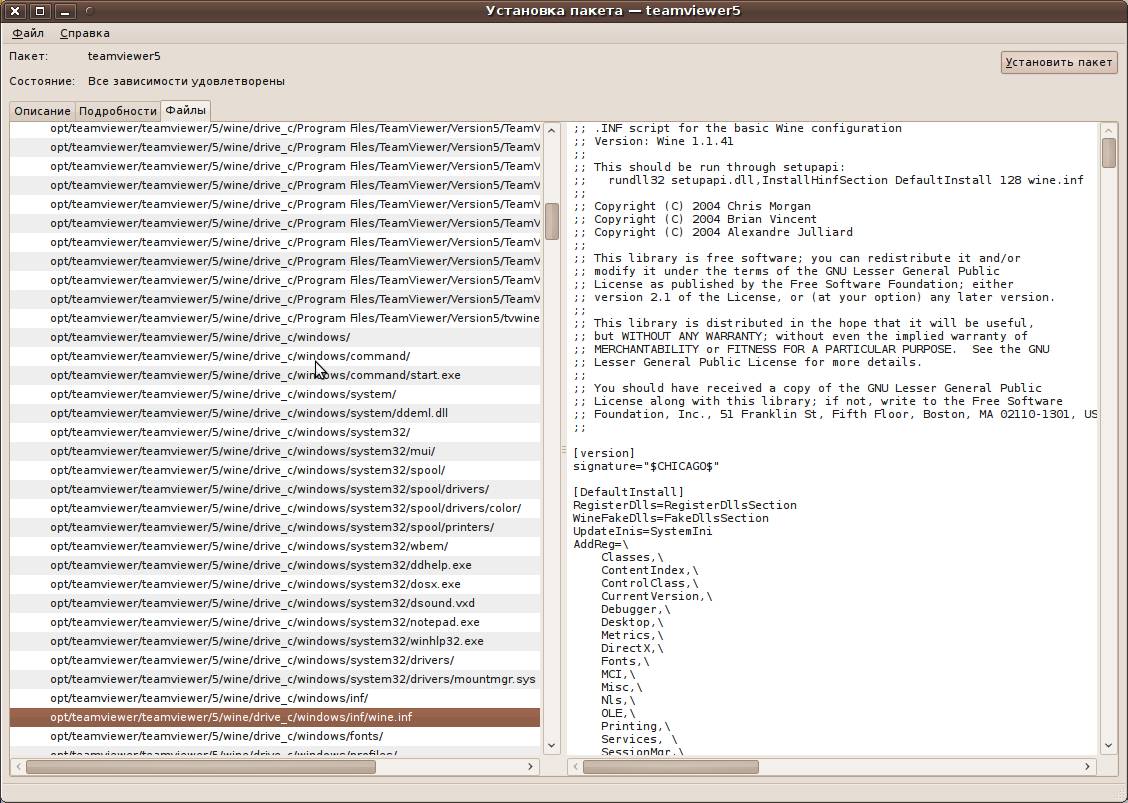Click the text pane horizontal scrollbar thumb
The height and width of the screenshot is (803, 1128).
670,766
